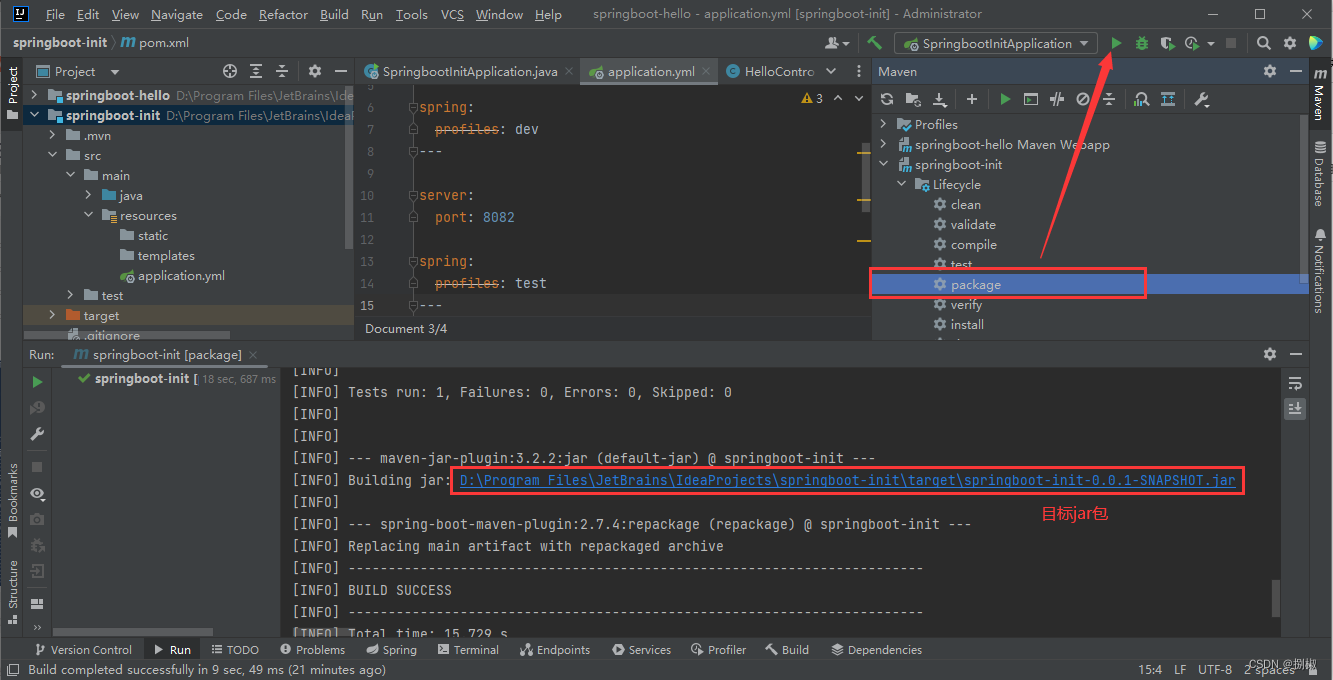Restore layout icon in Run panel
Viewport: 1333px width, 680px height.
[37, 603]
